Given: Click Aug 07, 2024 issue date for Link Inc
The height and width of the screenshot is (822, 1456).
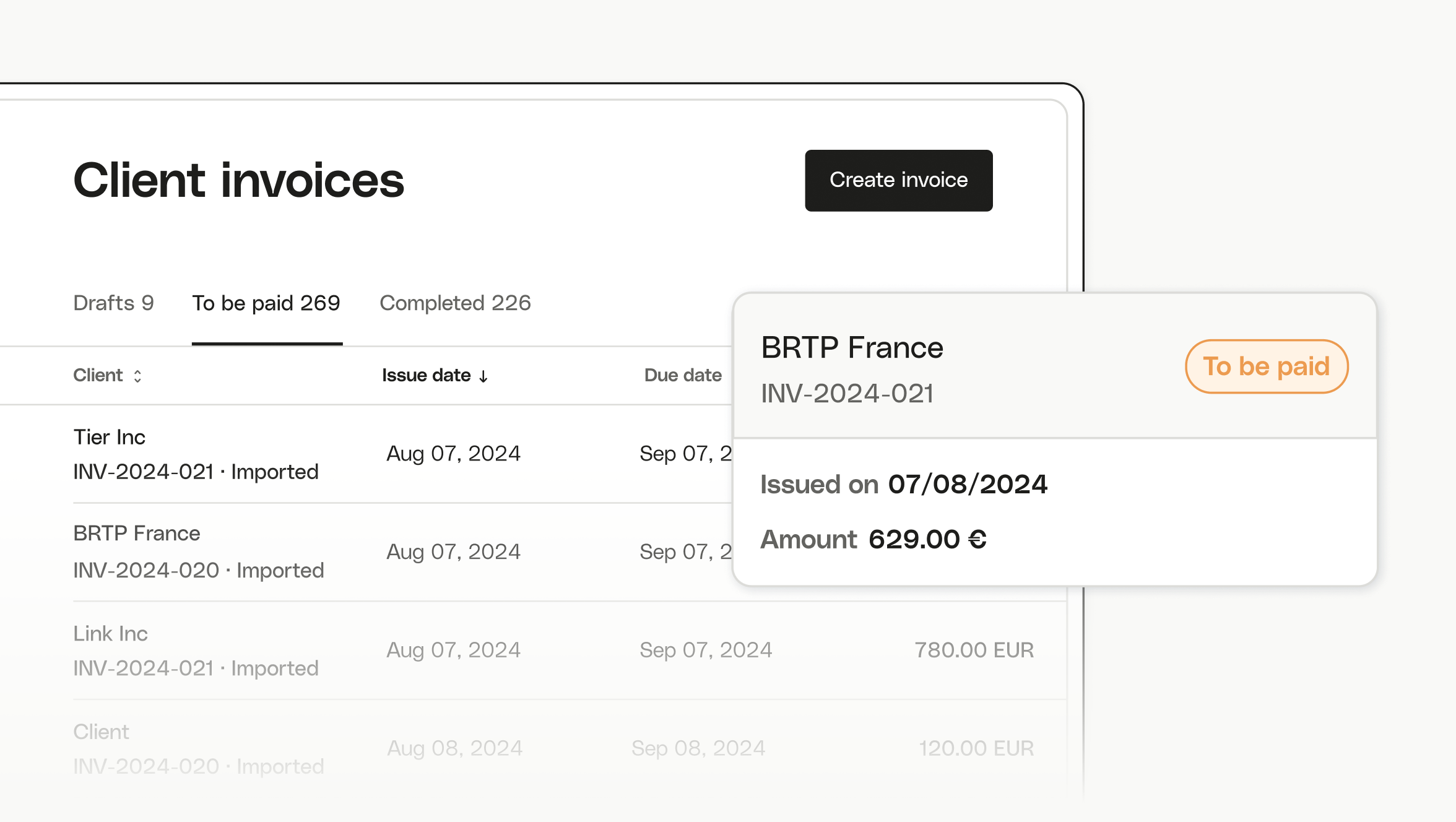Looking at the screenshot, I should [454, 650].
